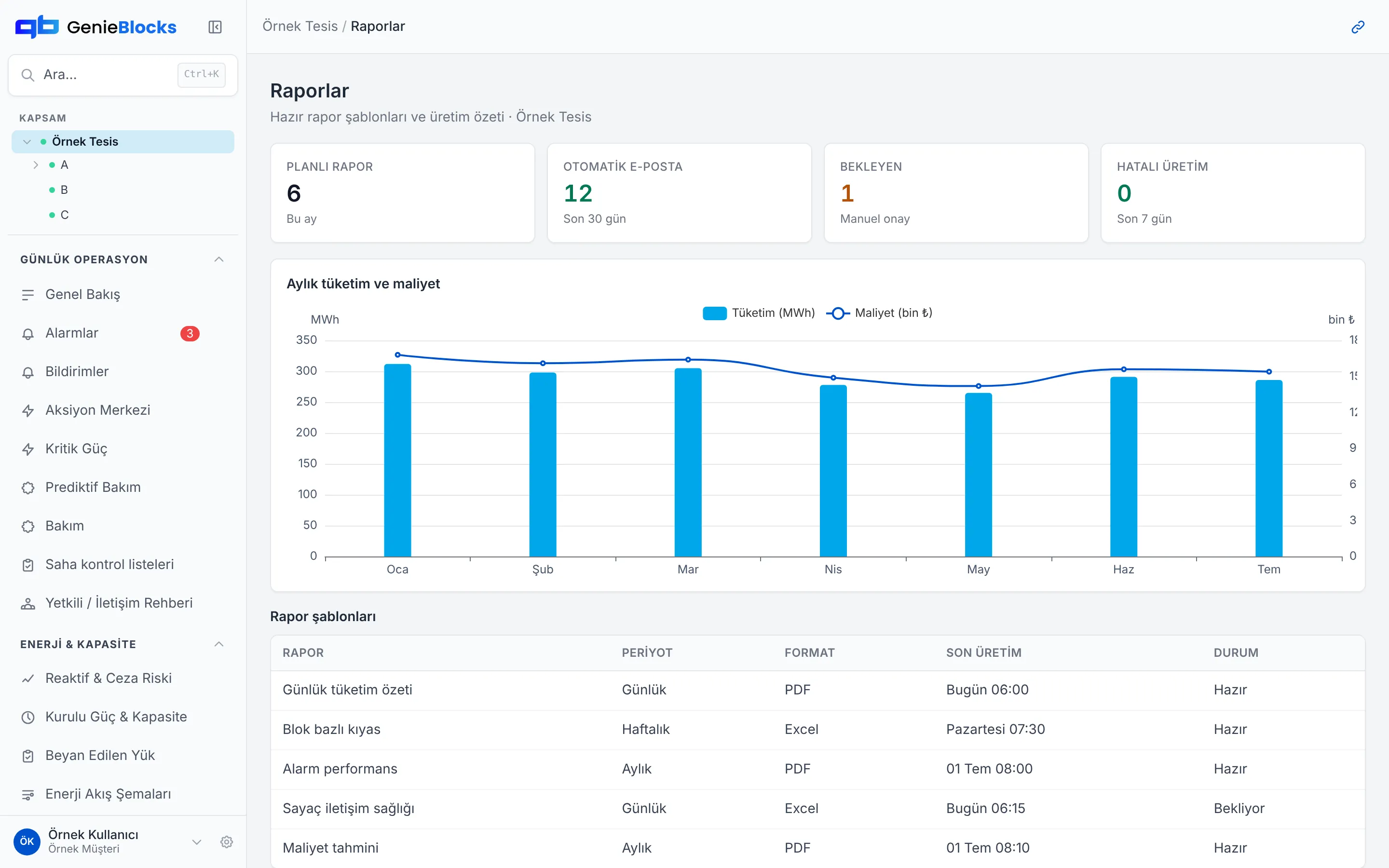
Task: Click the Blok bazlı kıyas report
Action: coord(331,729)
